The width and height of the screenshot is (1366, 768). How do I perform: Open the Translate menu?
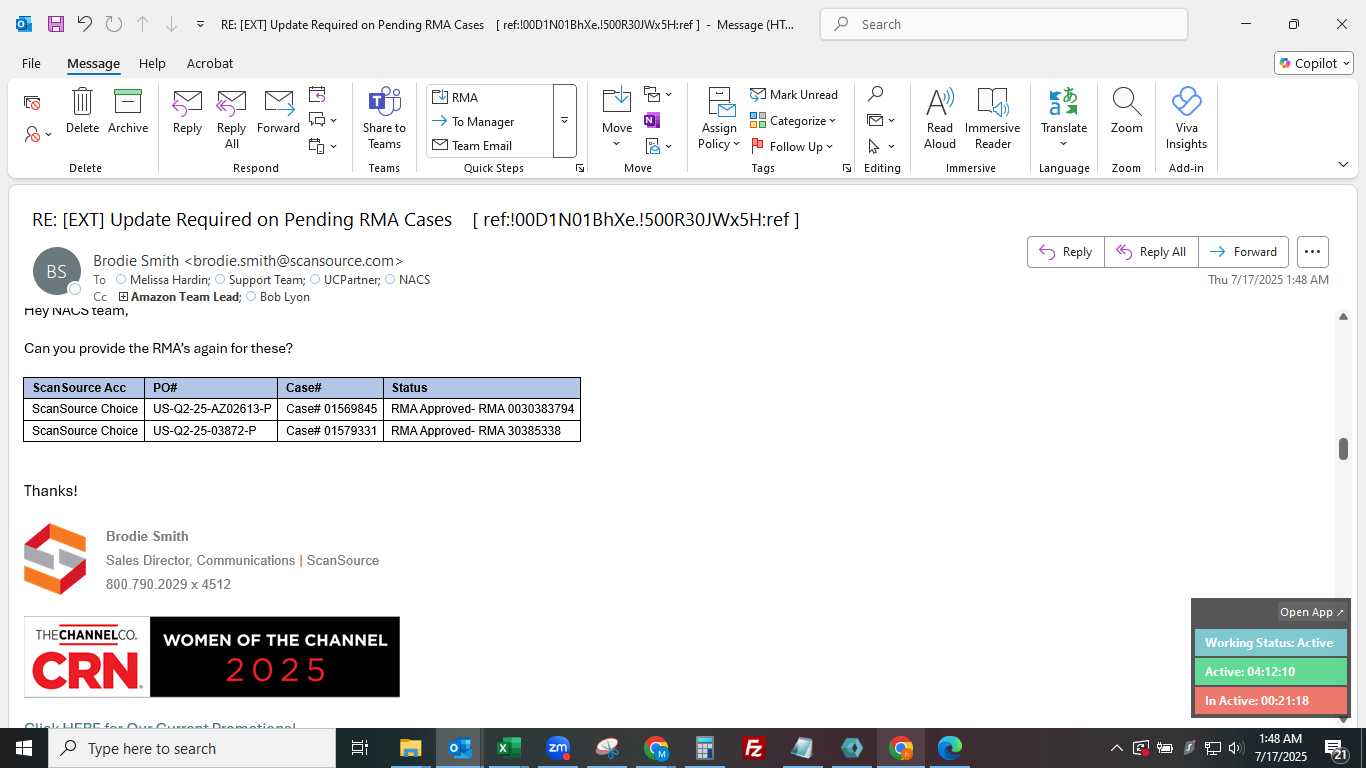[1063, 119]
